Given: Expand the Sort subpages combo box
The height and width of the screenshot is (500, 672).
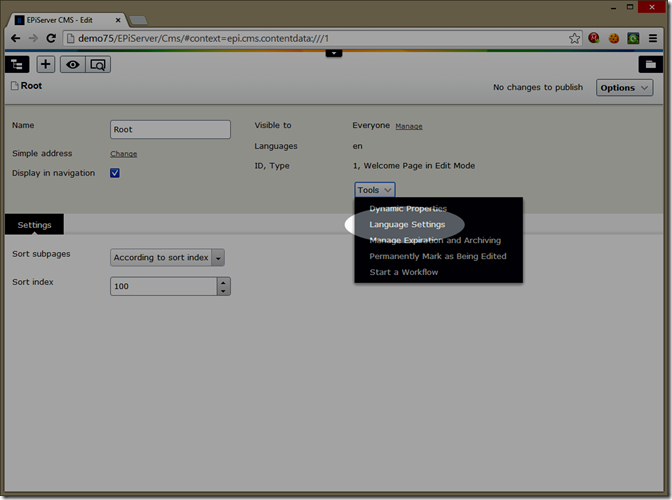Looking at the screenshot, I should [x=218, y=257].
